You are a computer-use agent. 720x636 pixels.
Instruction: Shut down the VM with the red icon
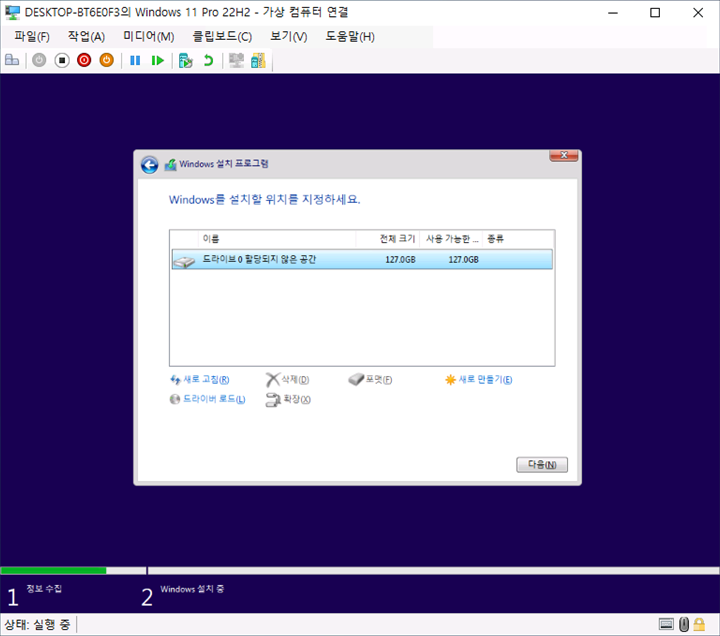84,60
